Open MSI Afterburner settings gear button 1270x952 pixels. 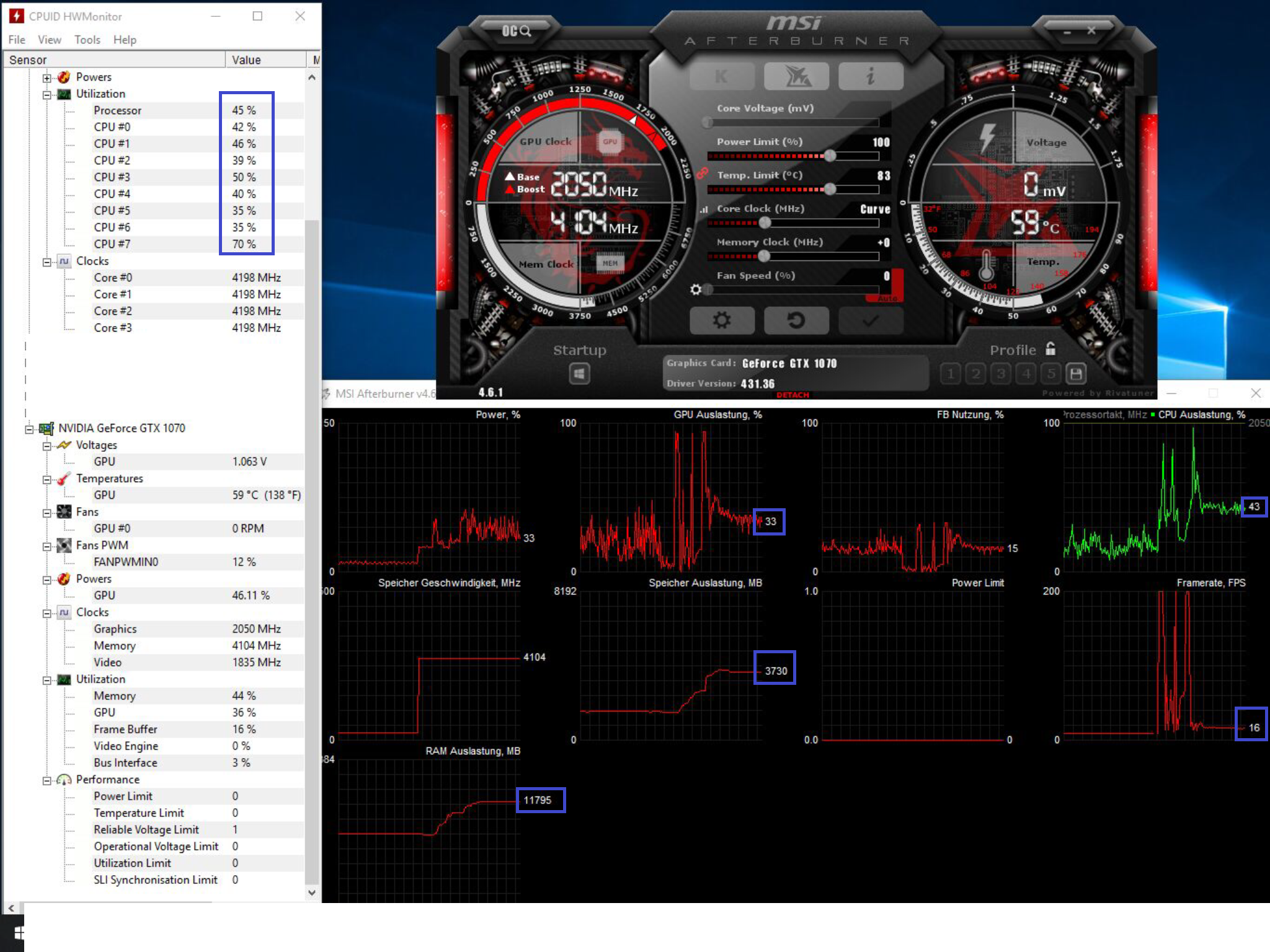coord(722,320)
